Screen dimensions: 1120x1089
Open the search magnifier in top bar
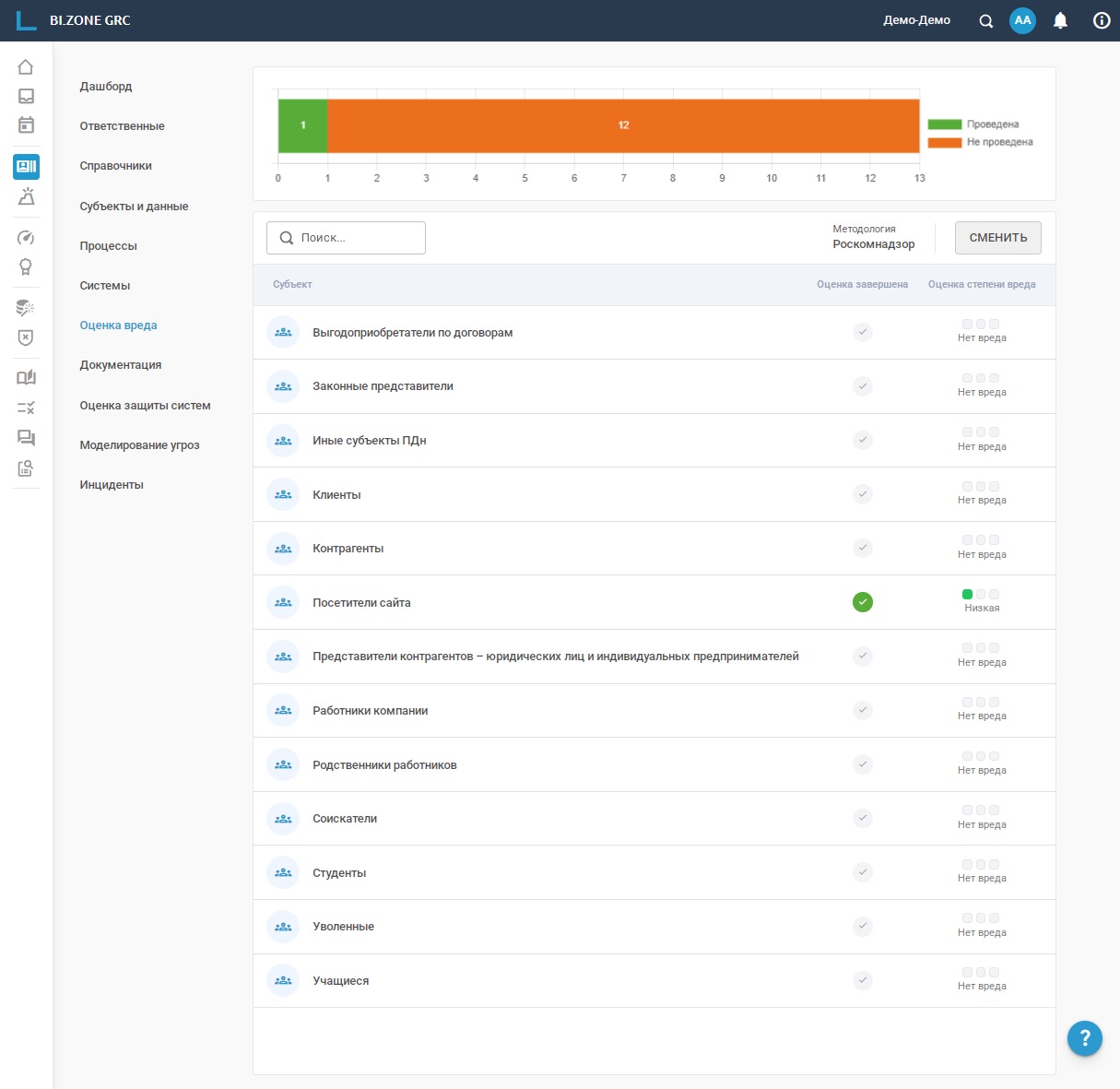coord(985,21)
